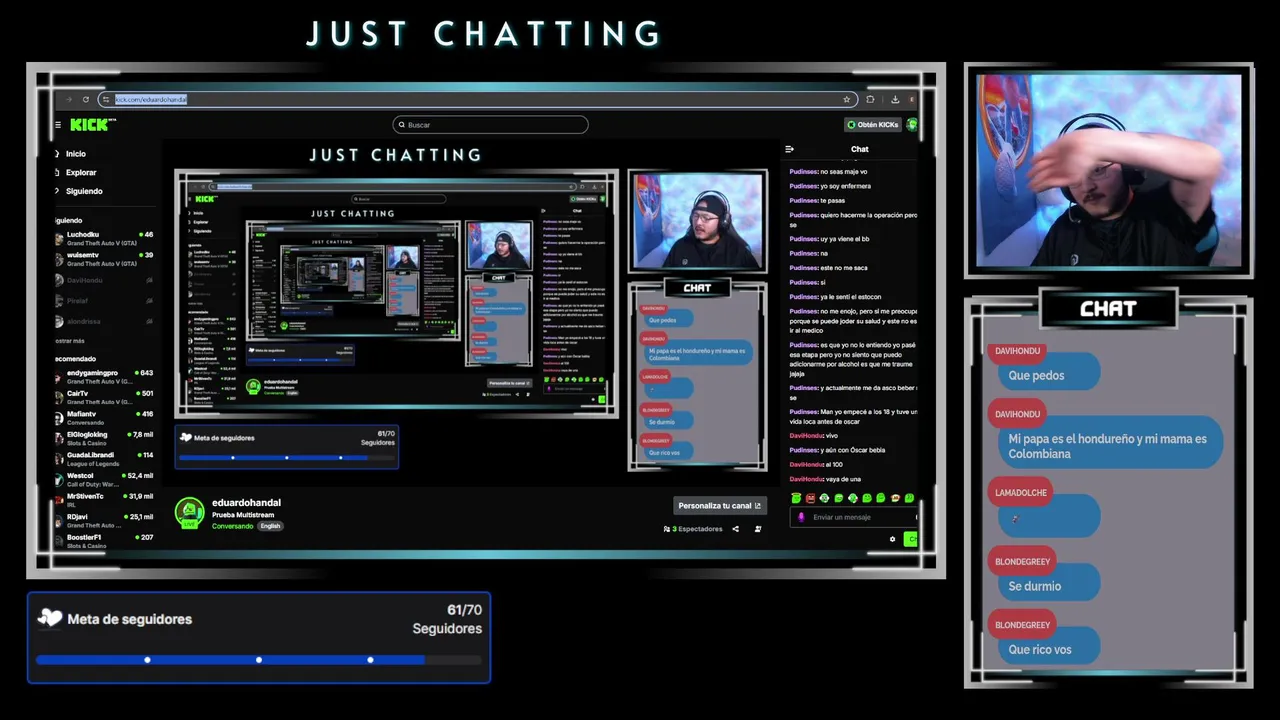Reload the page with browser refresh icon
Screen dimensions: 1280x720
[85, 99]
